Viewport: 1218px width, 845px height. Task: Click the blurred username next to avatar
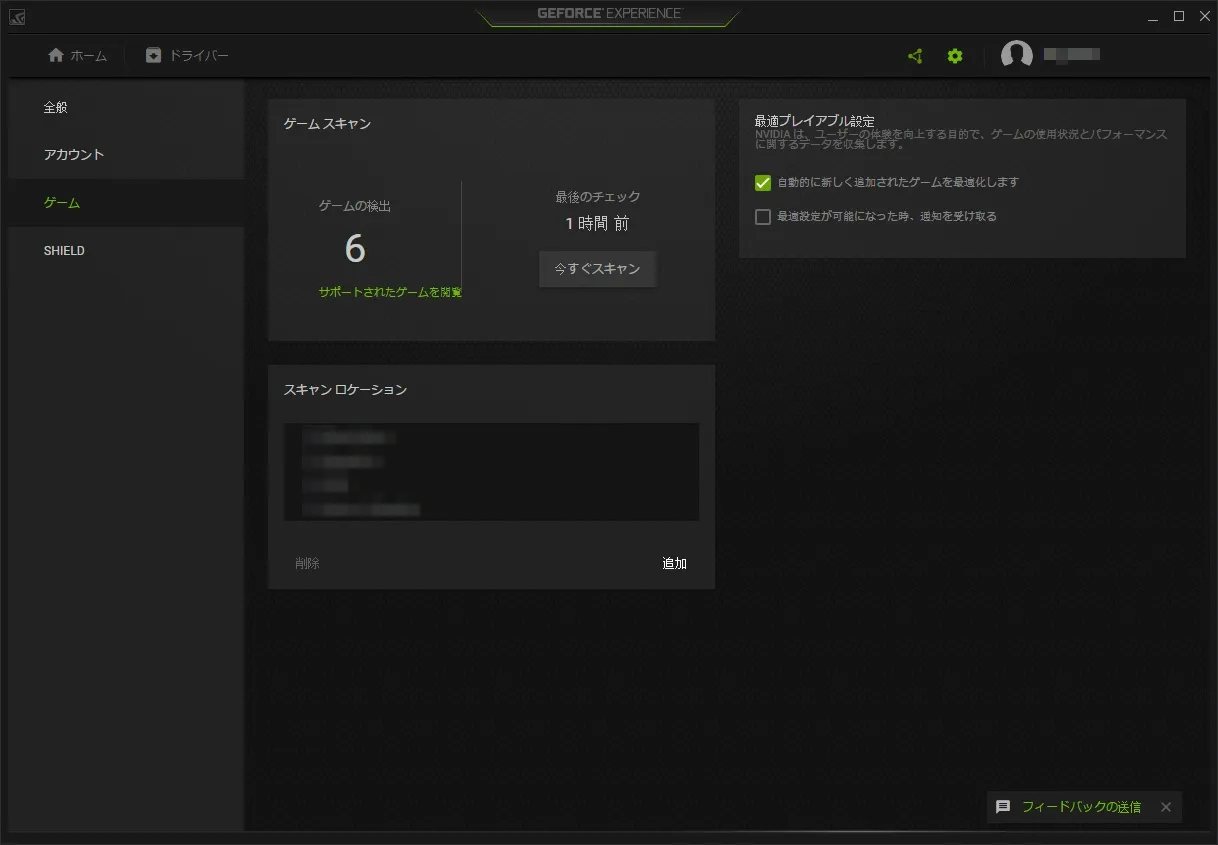coord(1072,55)
